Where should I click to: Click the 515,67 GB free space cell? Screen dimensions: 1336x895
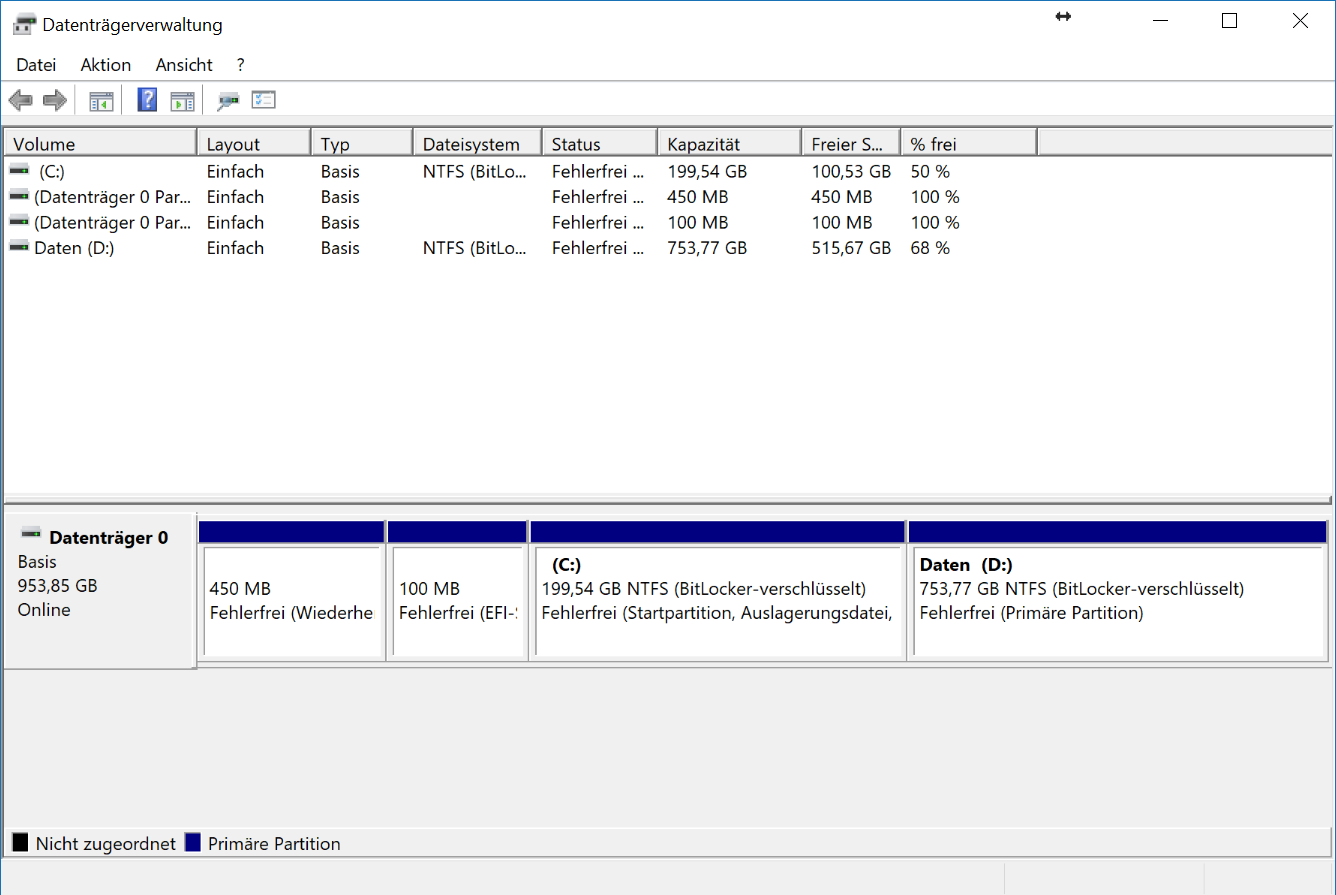coord(851,248)
